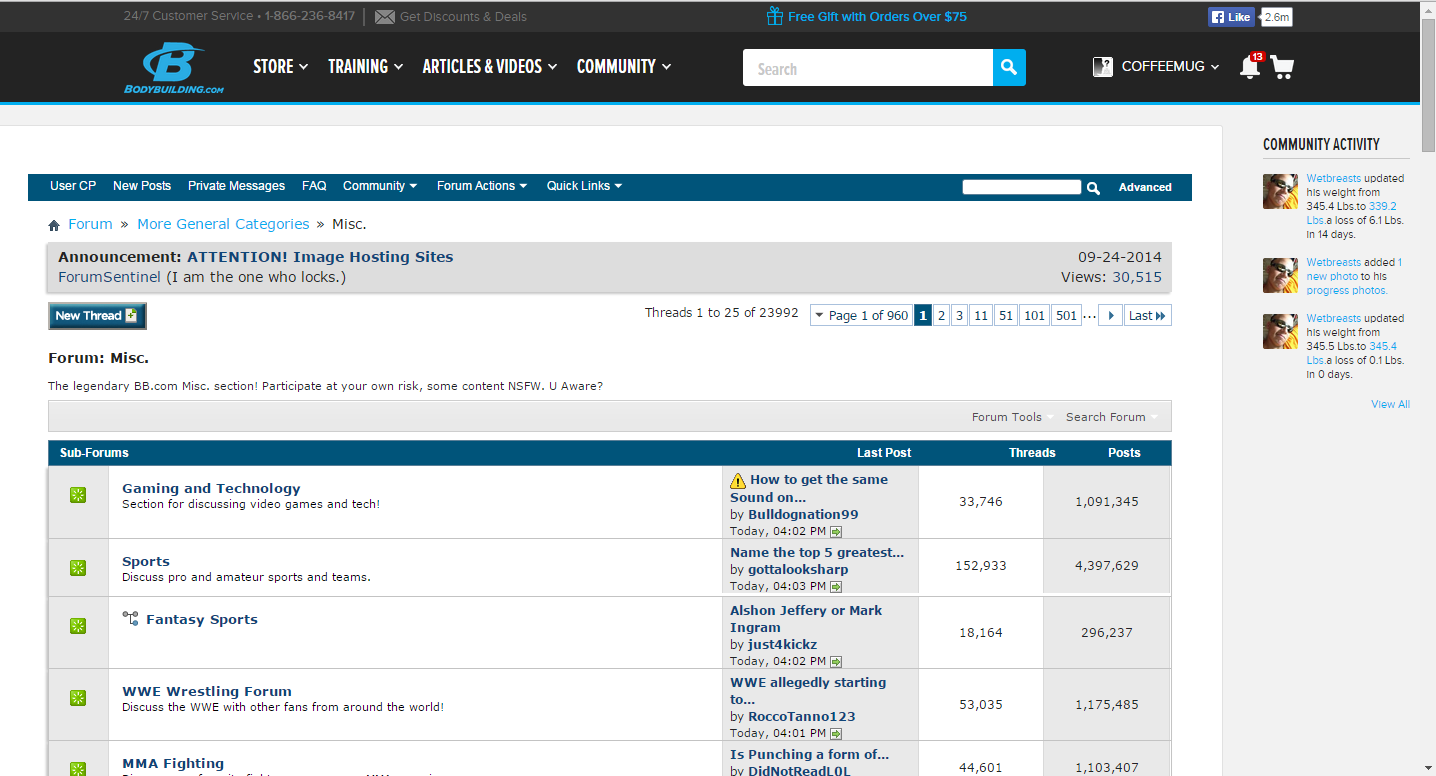Go to last post icon in Sports row
The height and width of the screenshot is (776, 1436).
coord(836,587)
